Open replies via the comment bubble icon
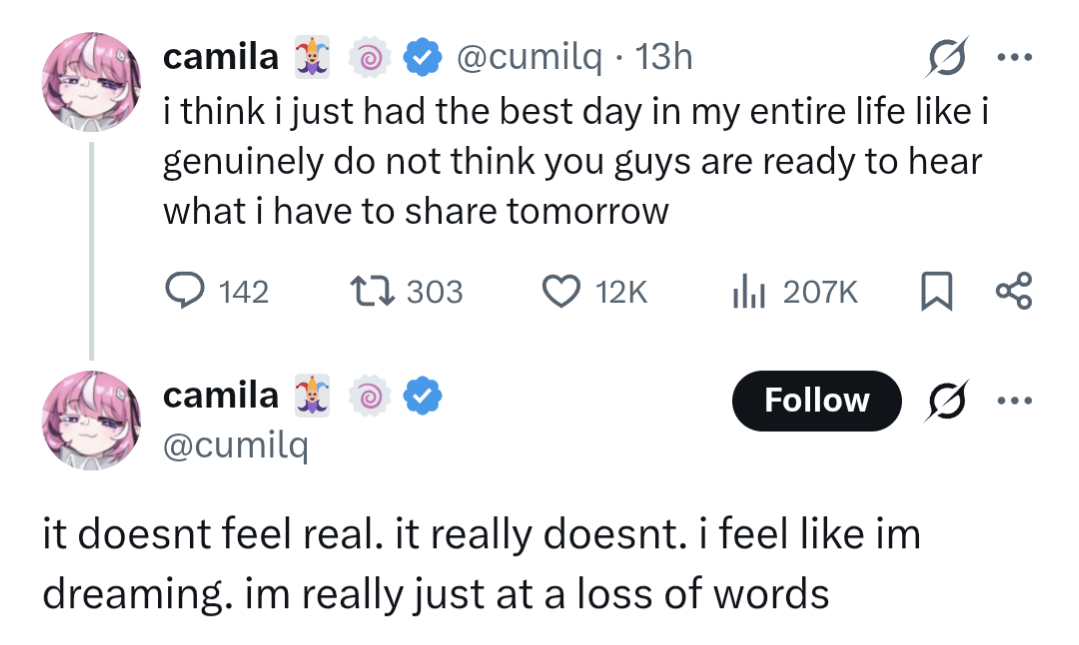 tap(184, 290)
